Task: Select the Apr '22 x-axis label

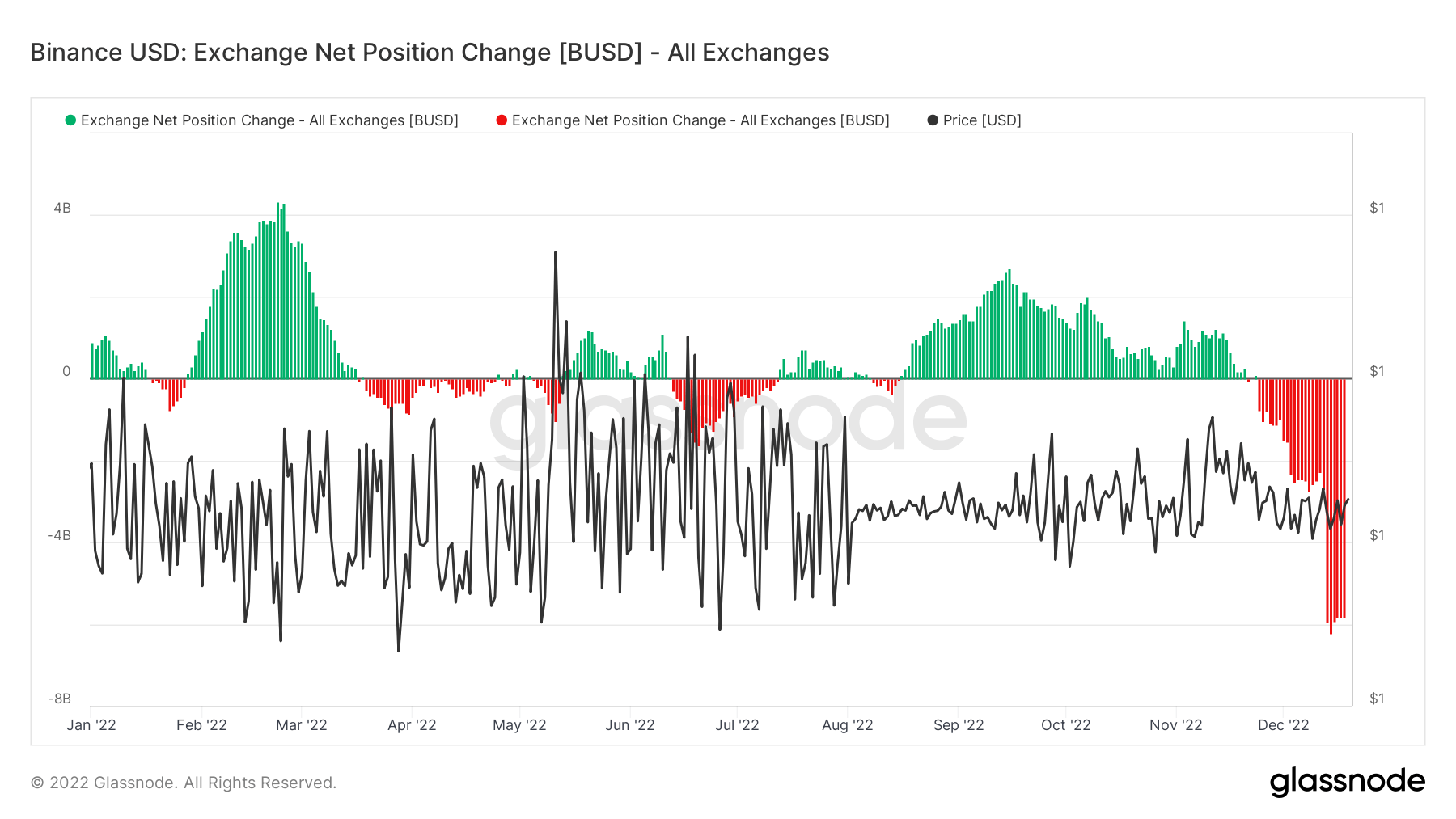Action: coord(412,725)
